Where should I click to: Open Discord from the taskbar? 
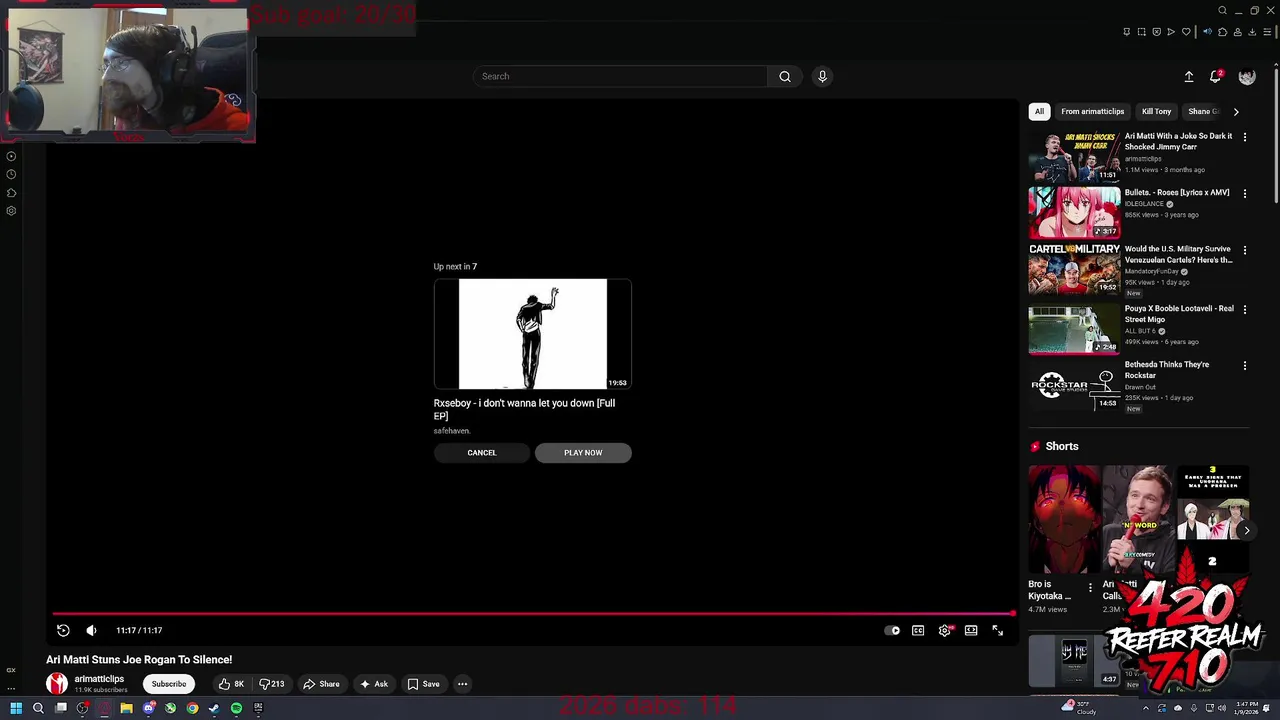point(148,708)
